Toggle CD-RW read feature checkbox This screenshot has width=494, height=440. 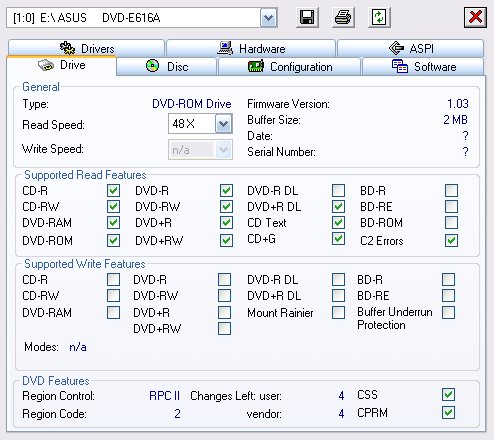point(113,207)
